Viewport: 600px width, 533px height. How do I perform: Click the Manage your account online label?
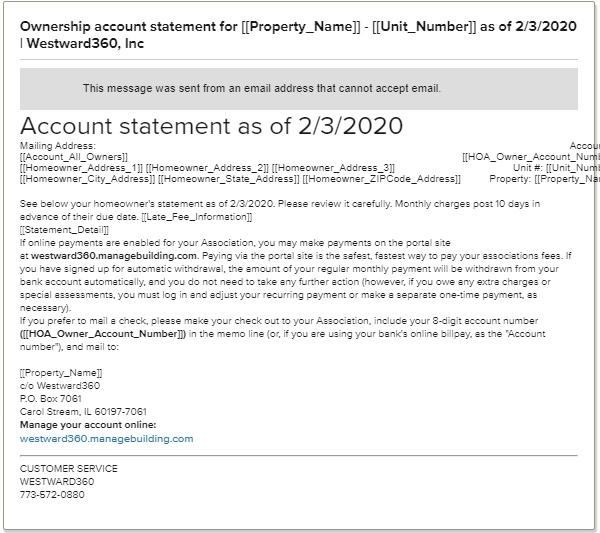[x=88, y=425]
